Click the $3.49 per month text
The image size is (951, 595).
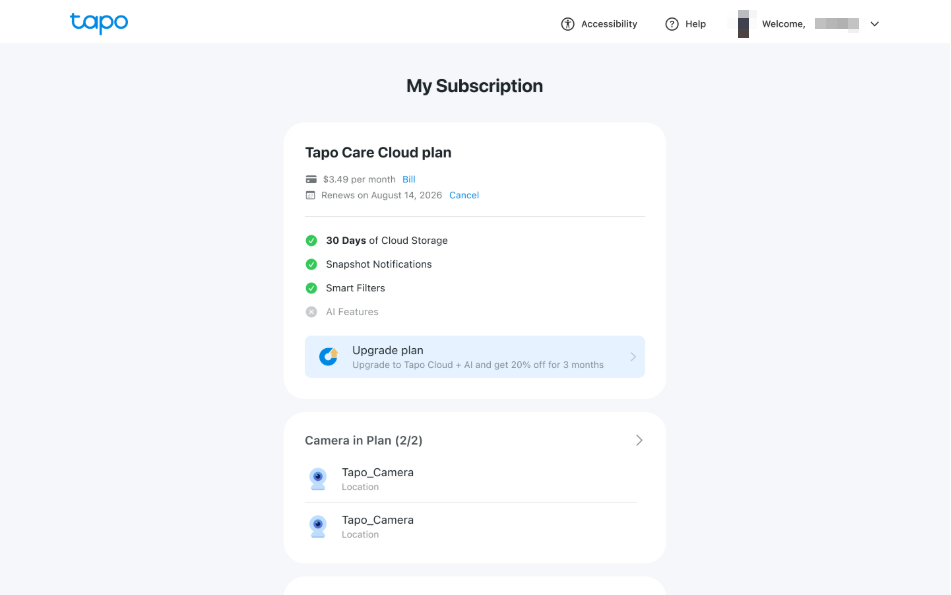359,180
